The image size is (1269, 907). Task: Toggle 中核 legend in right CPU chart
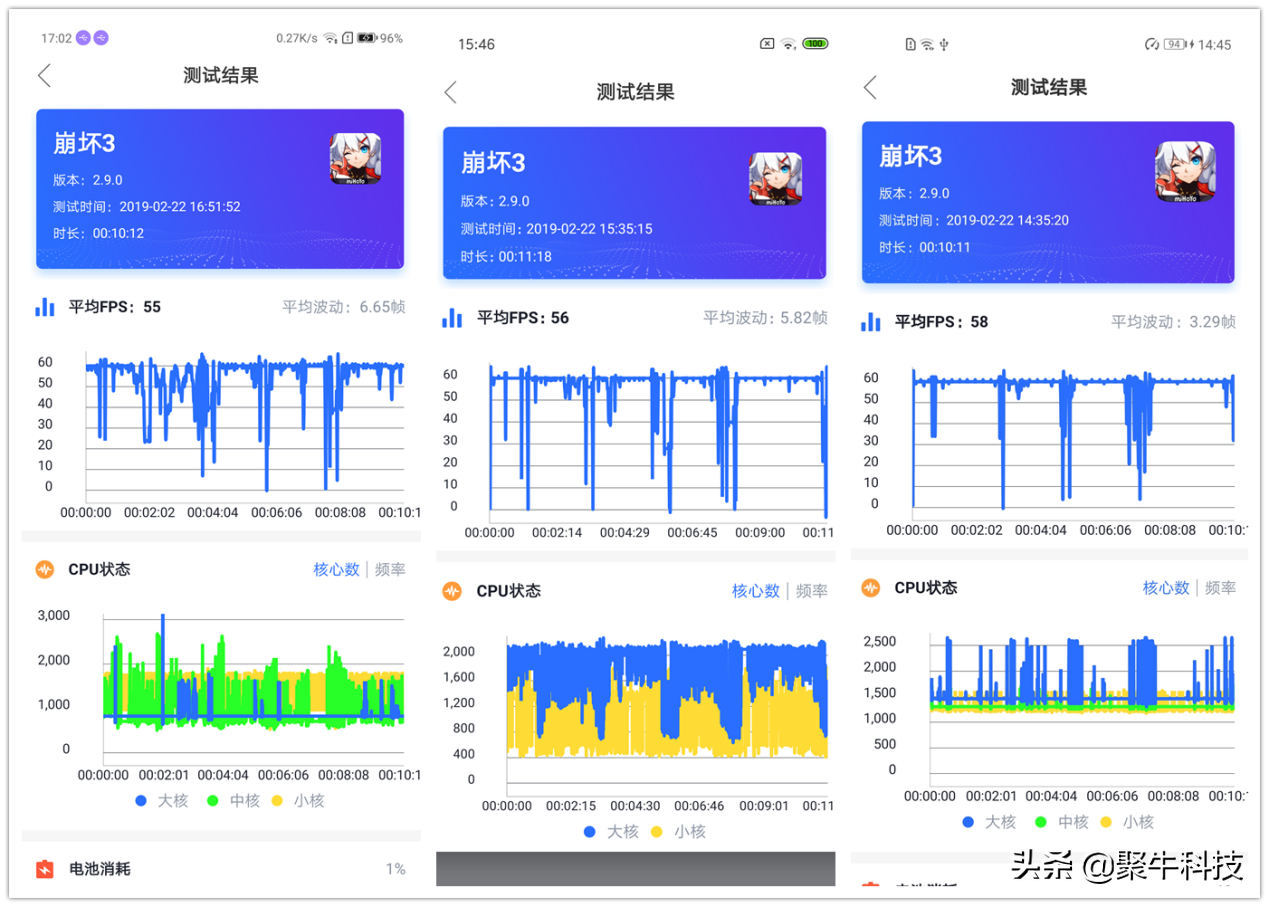tap(1061, 822)
